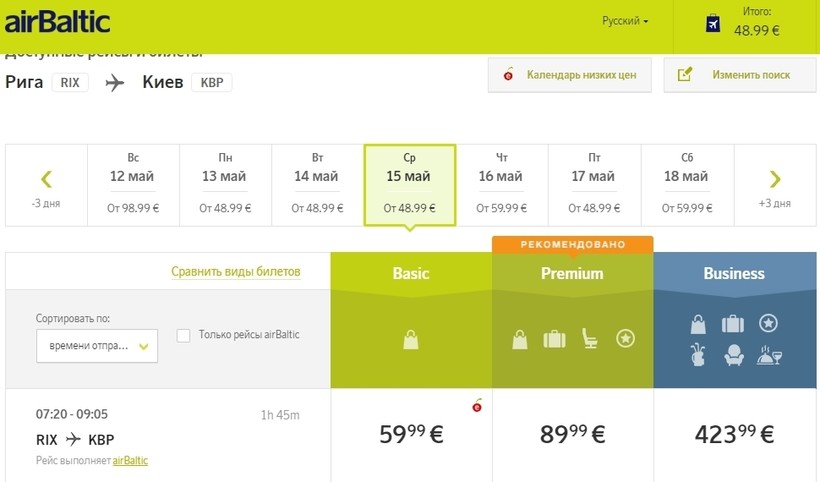This screenshot has width=820, height=482.
Task: Click the small airplane icon between RIX KBP
Action: pyautogui.click(x=73, y=439)
